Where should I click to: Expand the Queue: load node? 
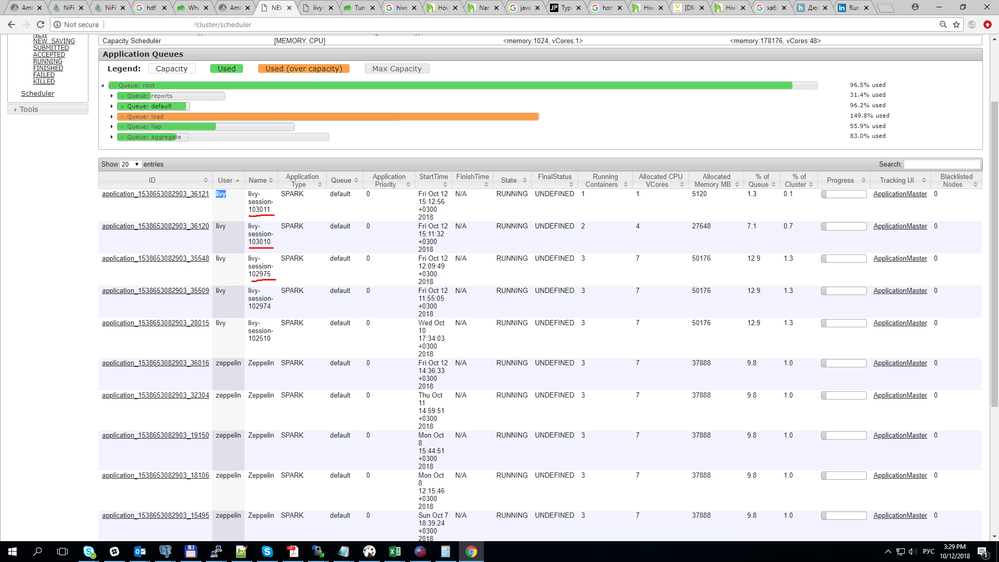click(111, 117)
